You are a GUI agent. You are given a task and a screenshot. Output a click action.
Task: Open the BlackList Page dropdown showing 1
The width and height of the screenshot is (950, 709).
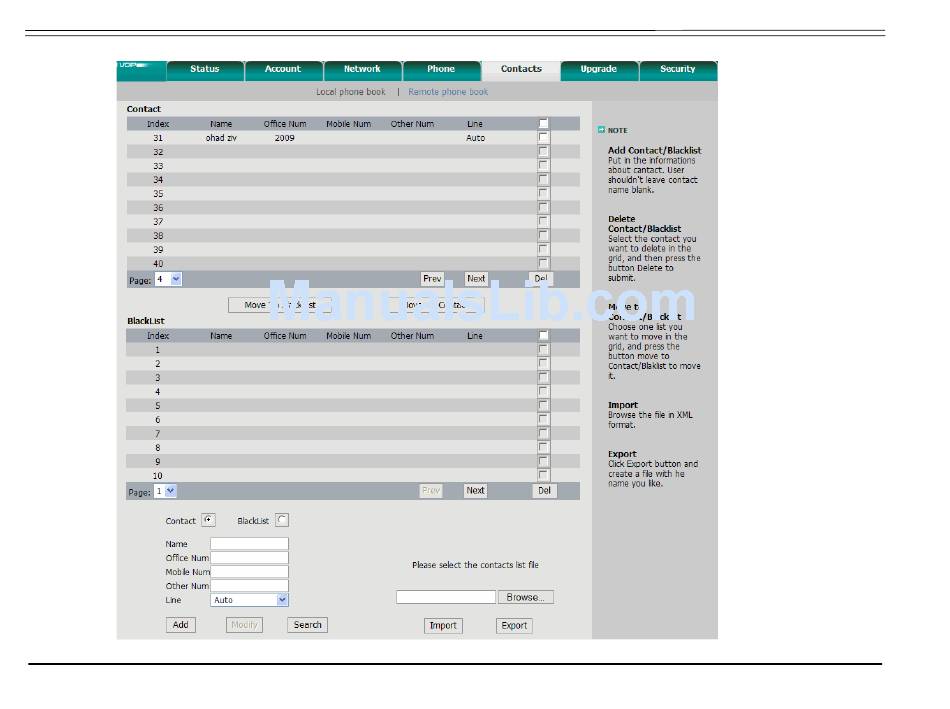(x=165, y=491)
